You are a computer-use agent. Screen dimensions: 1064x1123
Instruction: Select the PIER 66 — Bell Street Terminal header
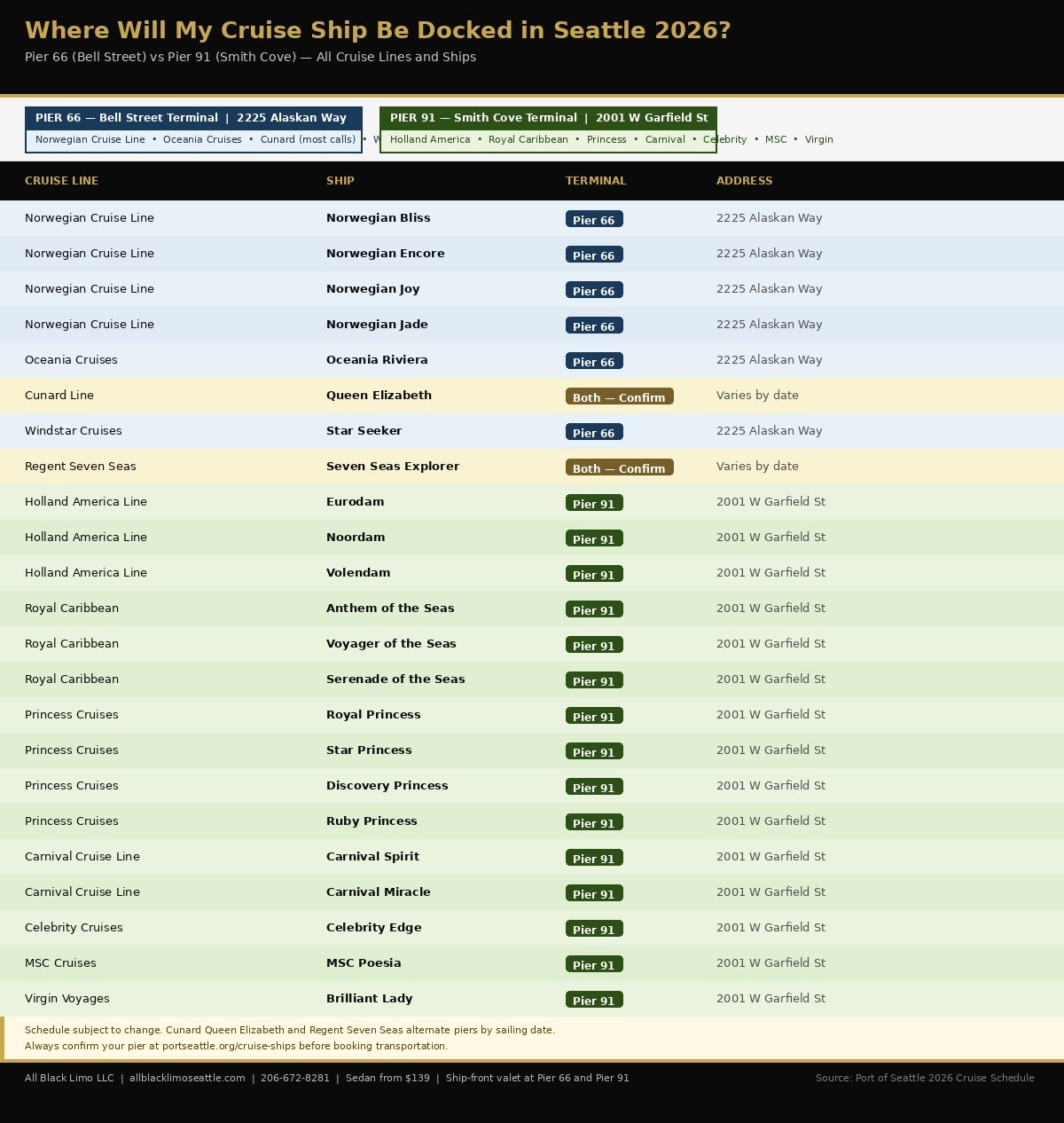[x=193, y=118]
